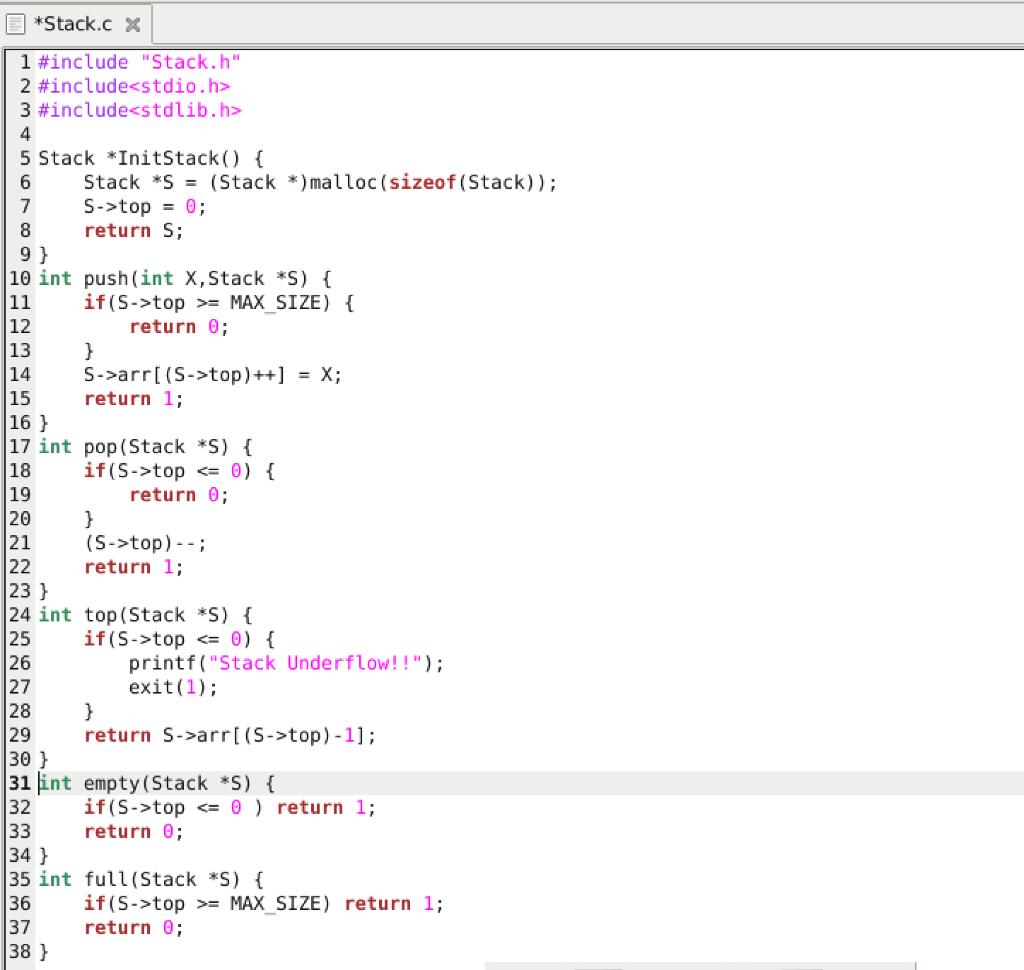Image resolution: width=1024 pixels, height=970 pixels.
Task: Close the *Stack.c tab
Action: click(x=133, y=24)
